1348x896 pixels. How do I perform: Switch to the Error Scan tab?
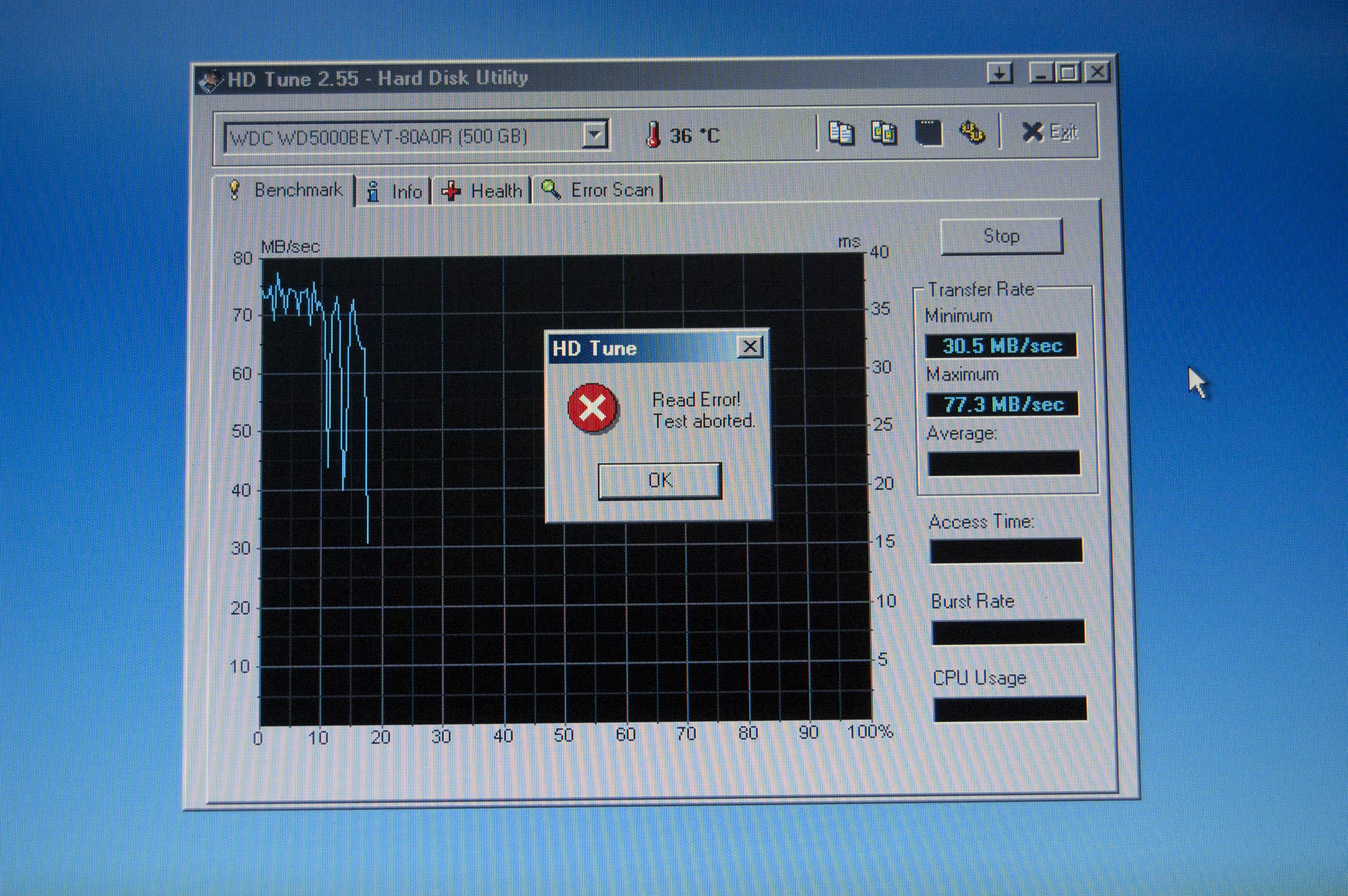tap(598, 190)
